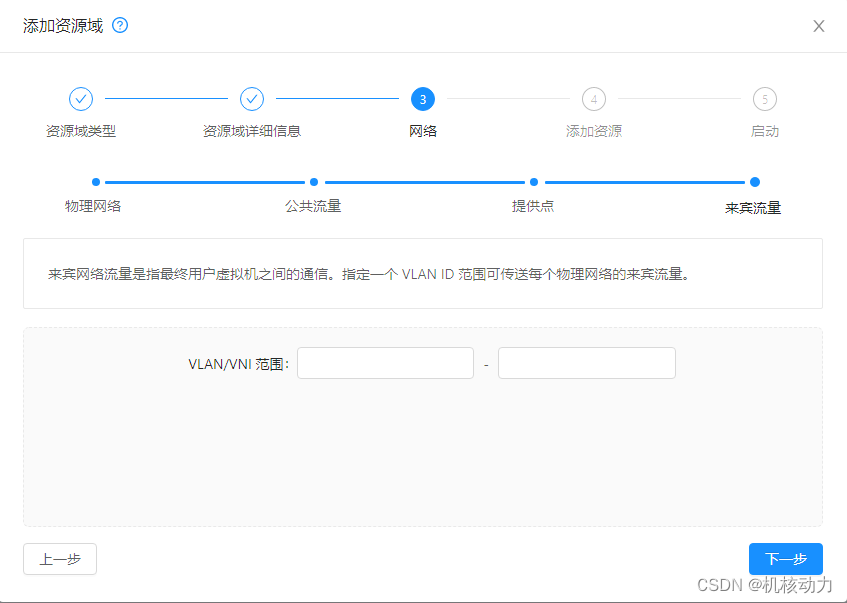Select the 公共流量 sub-step marker
Screen dimensions: 847x603
(313, 182)
